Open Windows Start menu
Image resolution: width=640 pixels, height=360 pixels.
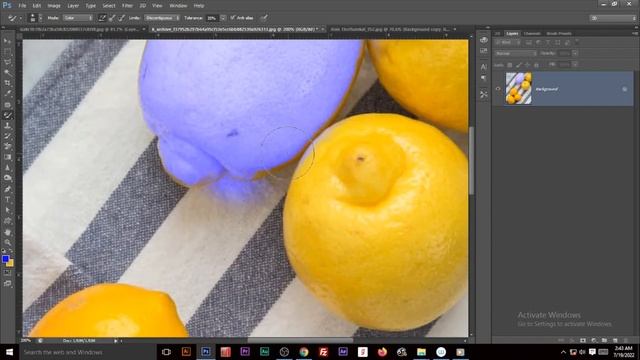[9, 352]
